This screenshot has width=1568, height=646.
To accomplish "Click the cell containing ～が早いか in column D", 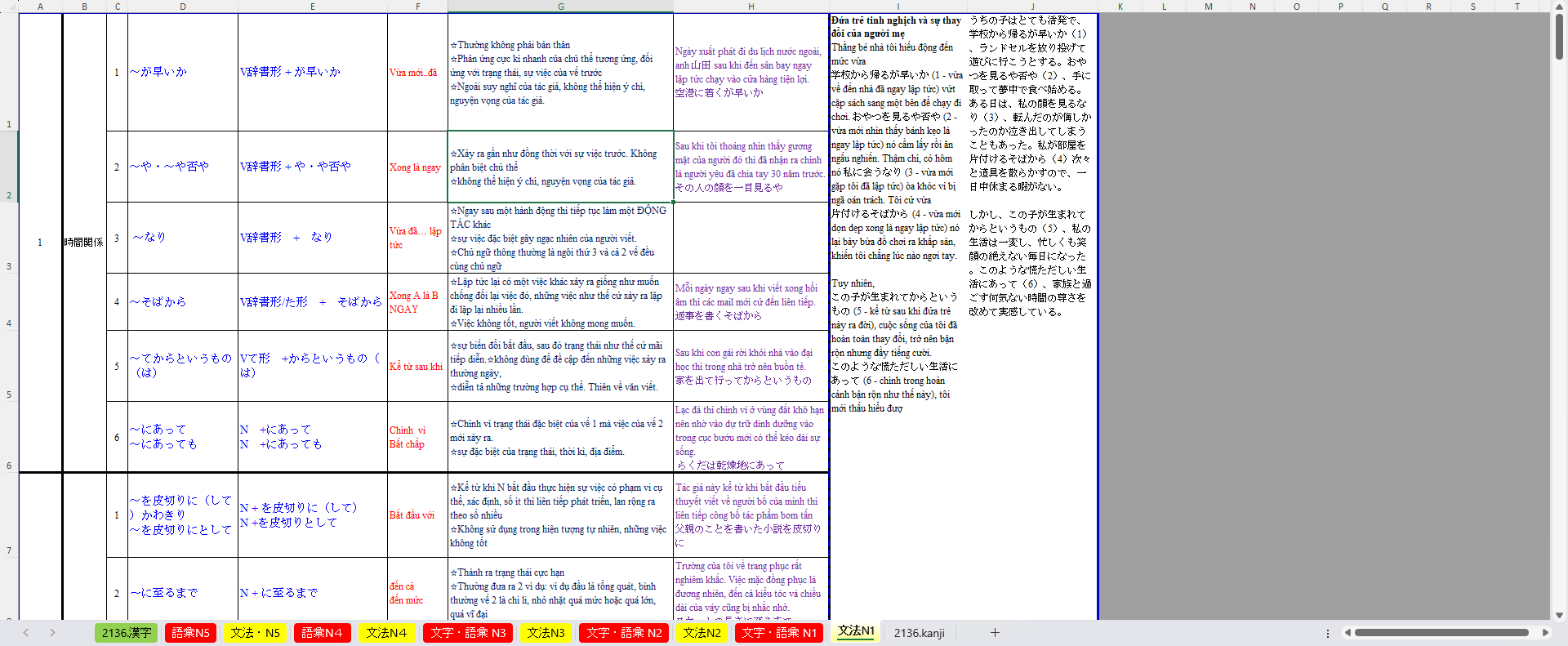I will tap(182, 72).
